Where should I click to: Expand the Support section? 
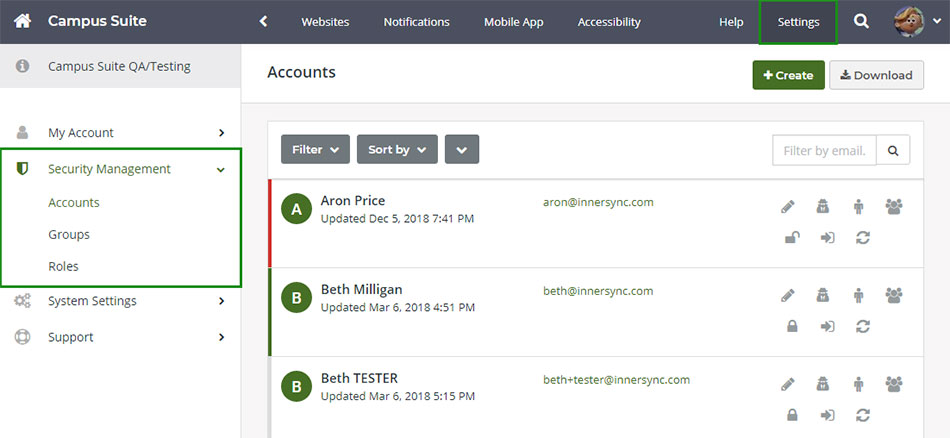click(x=222, y=337)
